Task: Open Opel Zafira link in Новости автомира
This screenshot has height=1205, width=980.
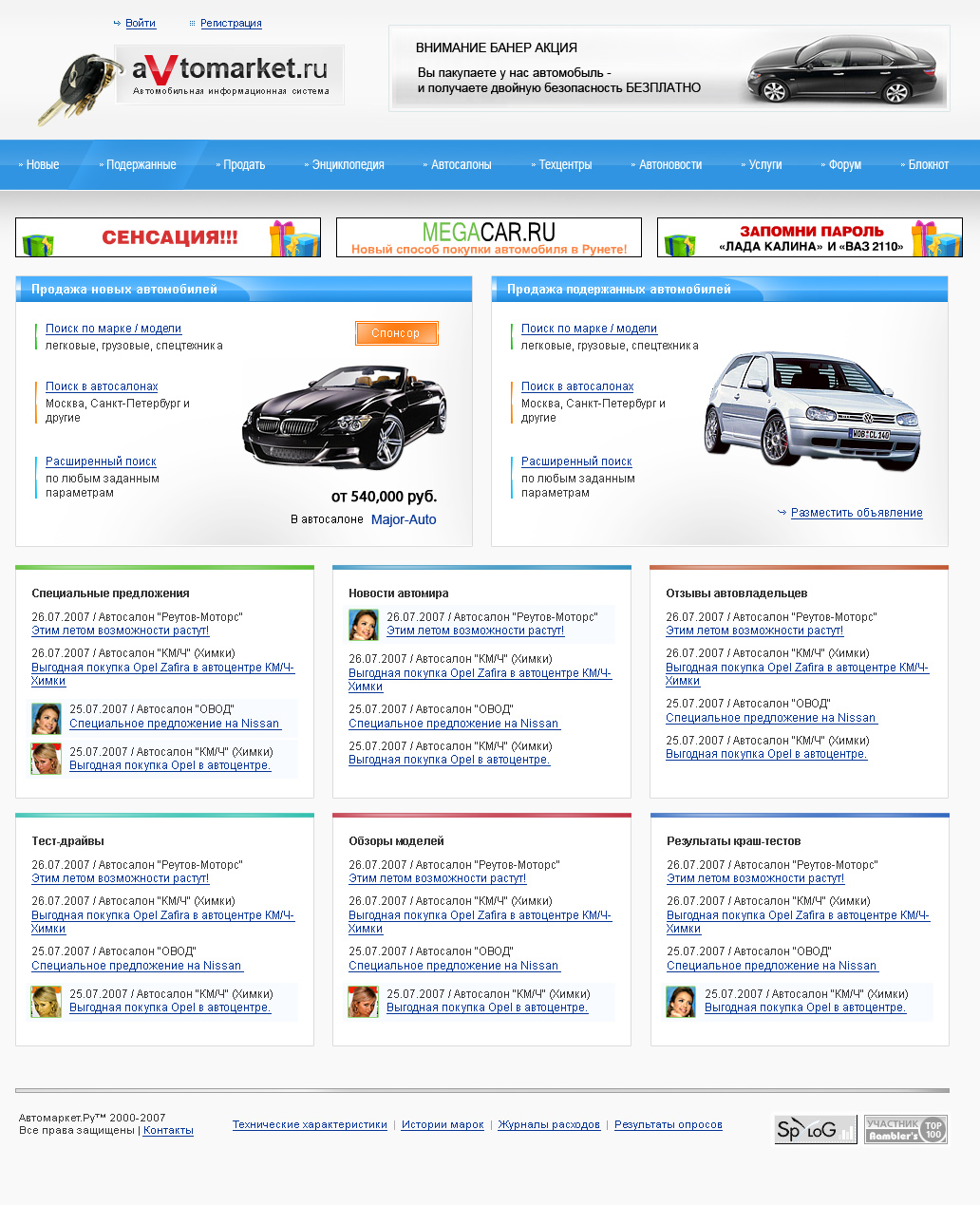Action: (x=480, y=680)
